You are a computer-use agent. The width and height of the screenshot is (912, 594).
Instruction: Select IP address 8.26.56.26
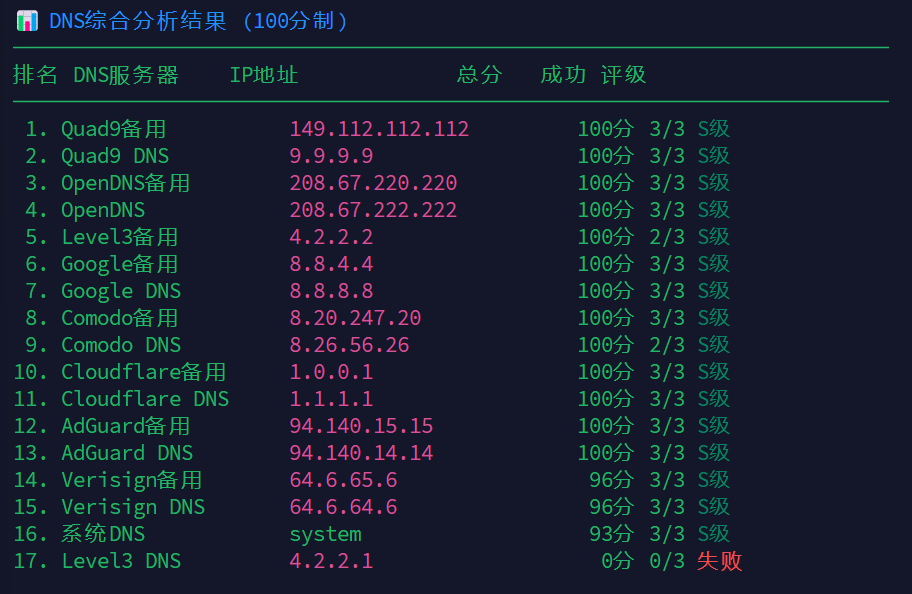350,345
